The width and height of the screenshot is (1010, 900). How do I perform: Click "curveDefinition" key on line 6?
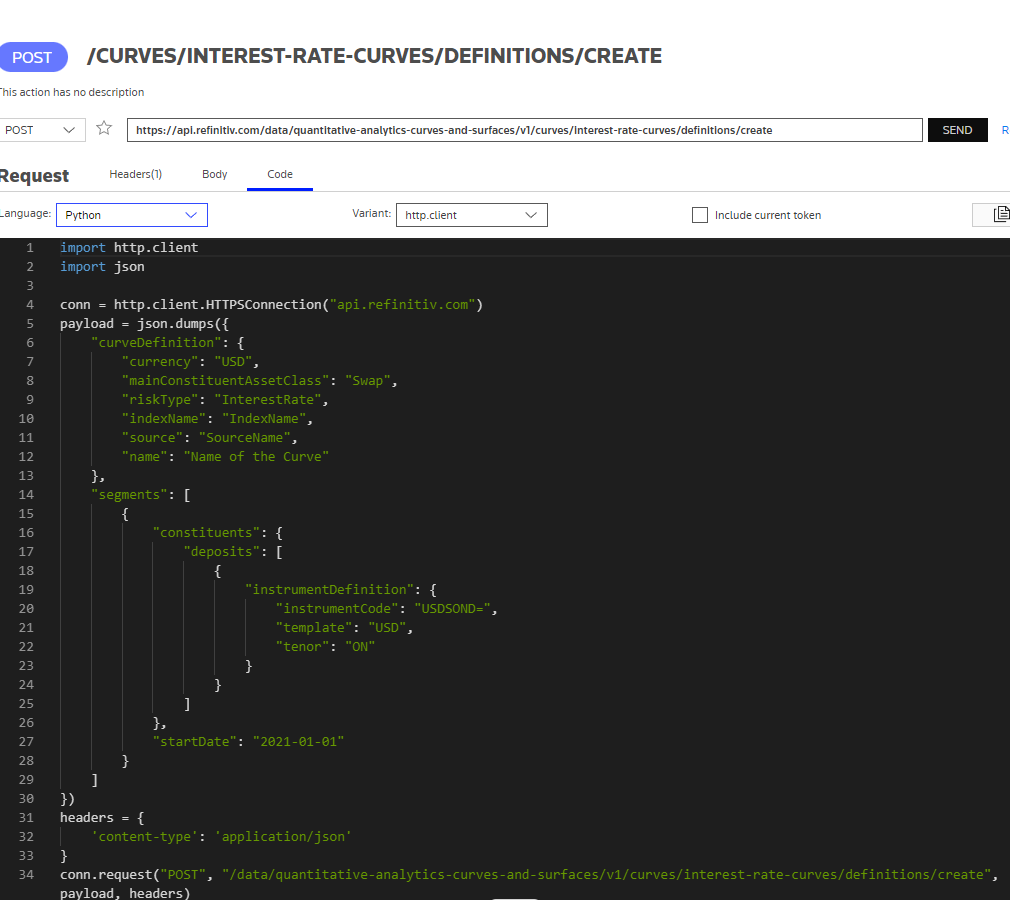pos(156,343)
